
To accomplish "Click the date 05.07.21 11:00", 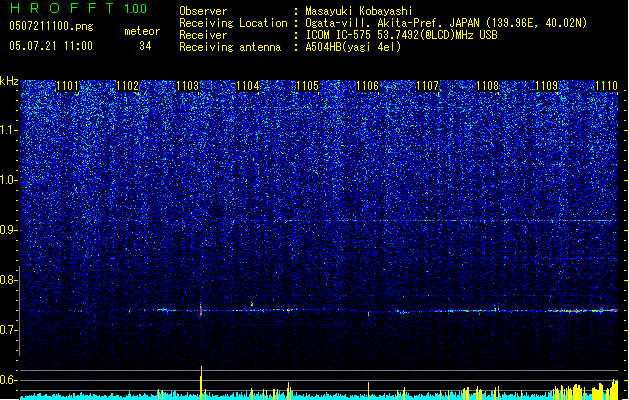I will coord(51,46).
